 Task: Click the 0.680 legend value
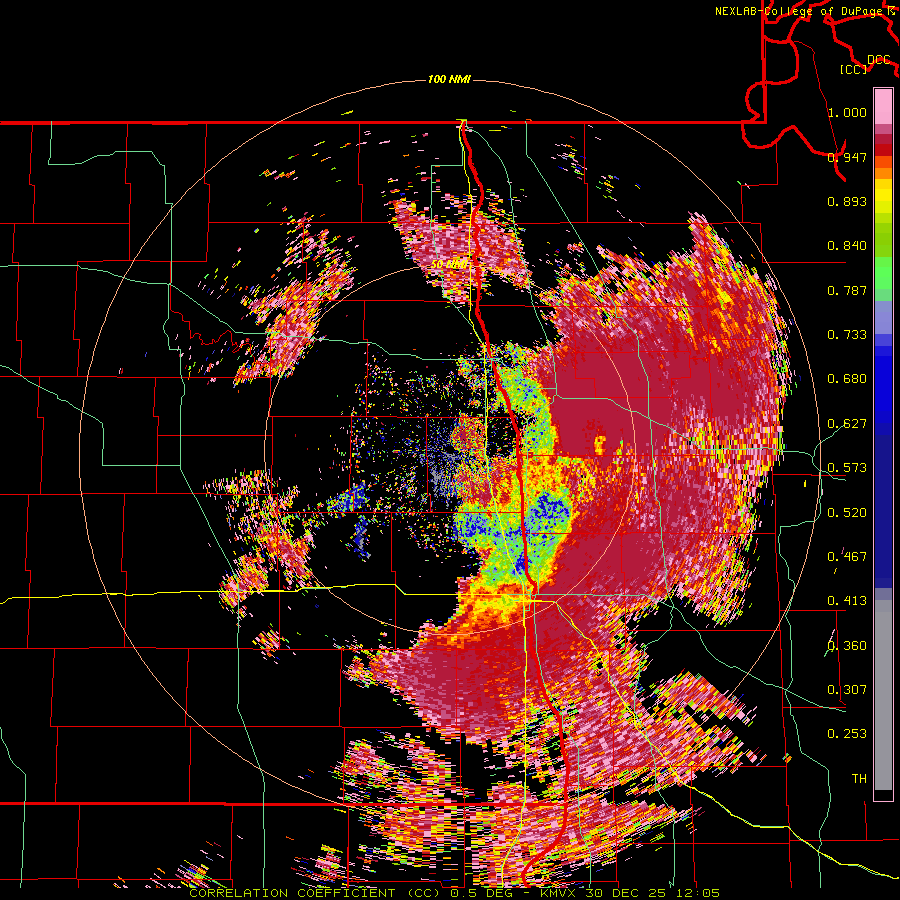[x=847, y=379]
